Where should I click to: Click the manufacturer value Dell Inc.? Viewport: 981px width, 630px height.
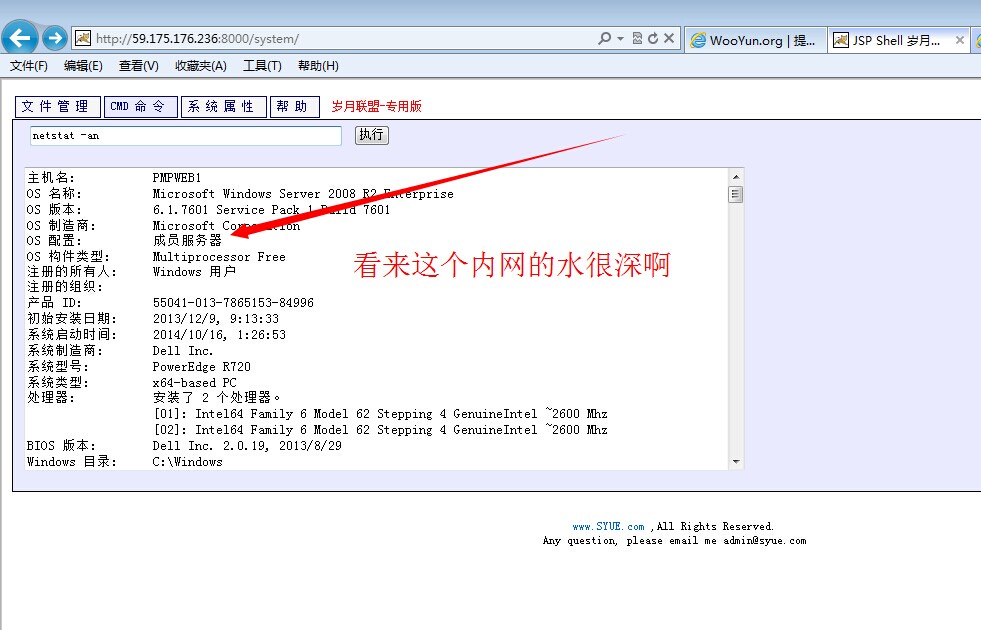[183, 351]
